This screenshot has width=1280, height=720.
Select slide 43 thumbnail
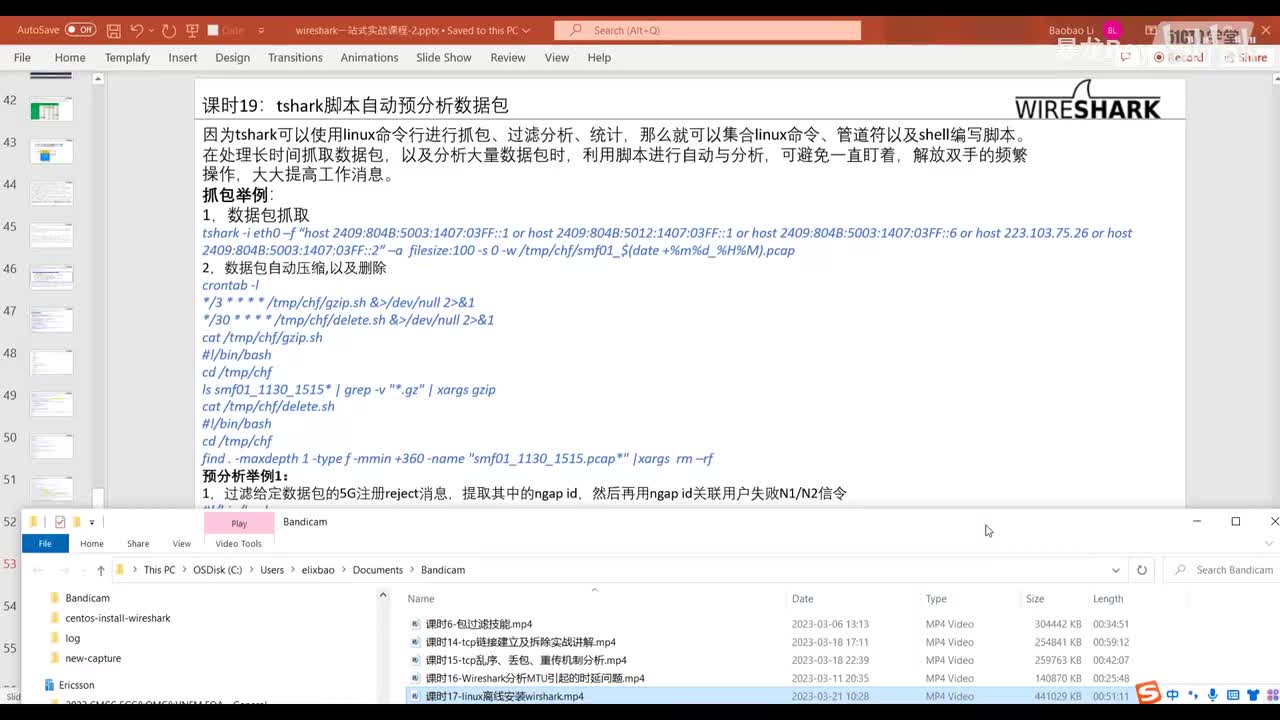[x=51, y=152]
